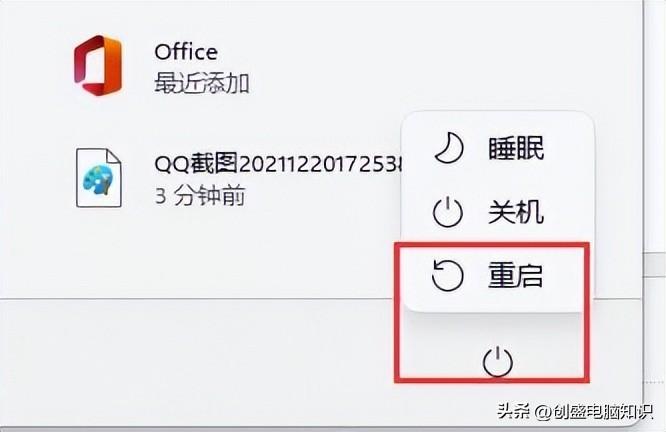
Task: Choose 关机 from the power menu
Action: point(497,212)
